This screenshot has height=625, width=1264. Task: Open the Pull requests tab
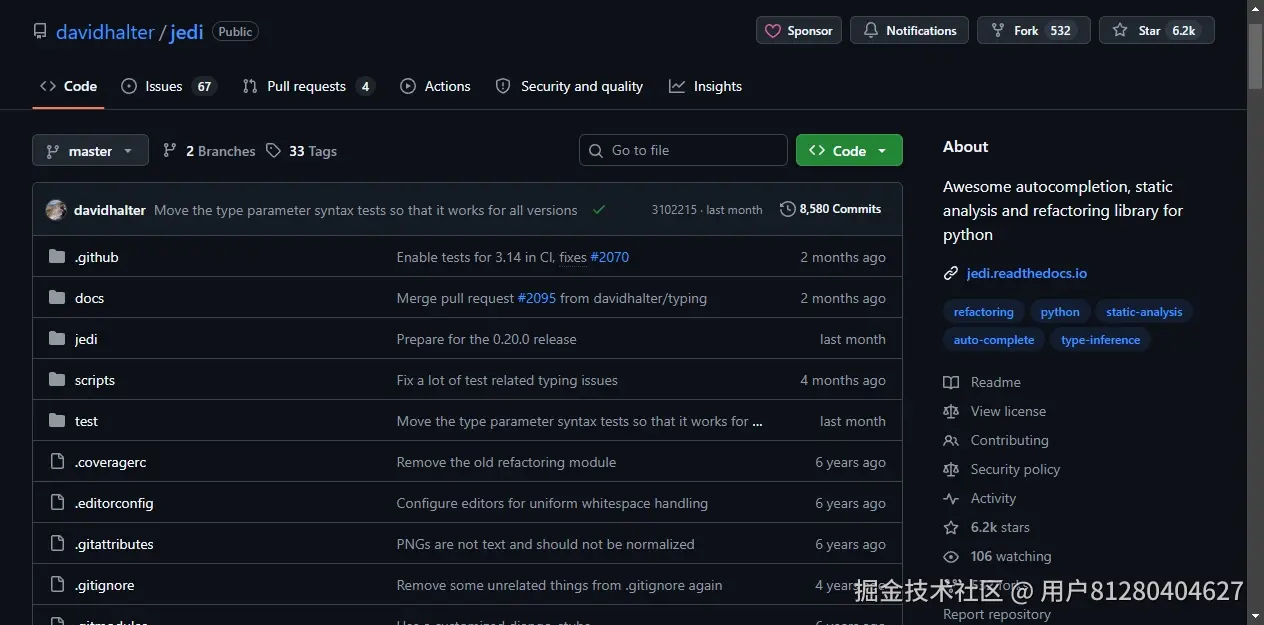[x=308, y=86]
